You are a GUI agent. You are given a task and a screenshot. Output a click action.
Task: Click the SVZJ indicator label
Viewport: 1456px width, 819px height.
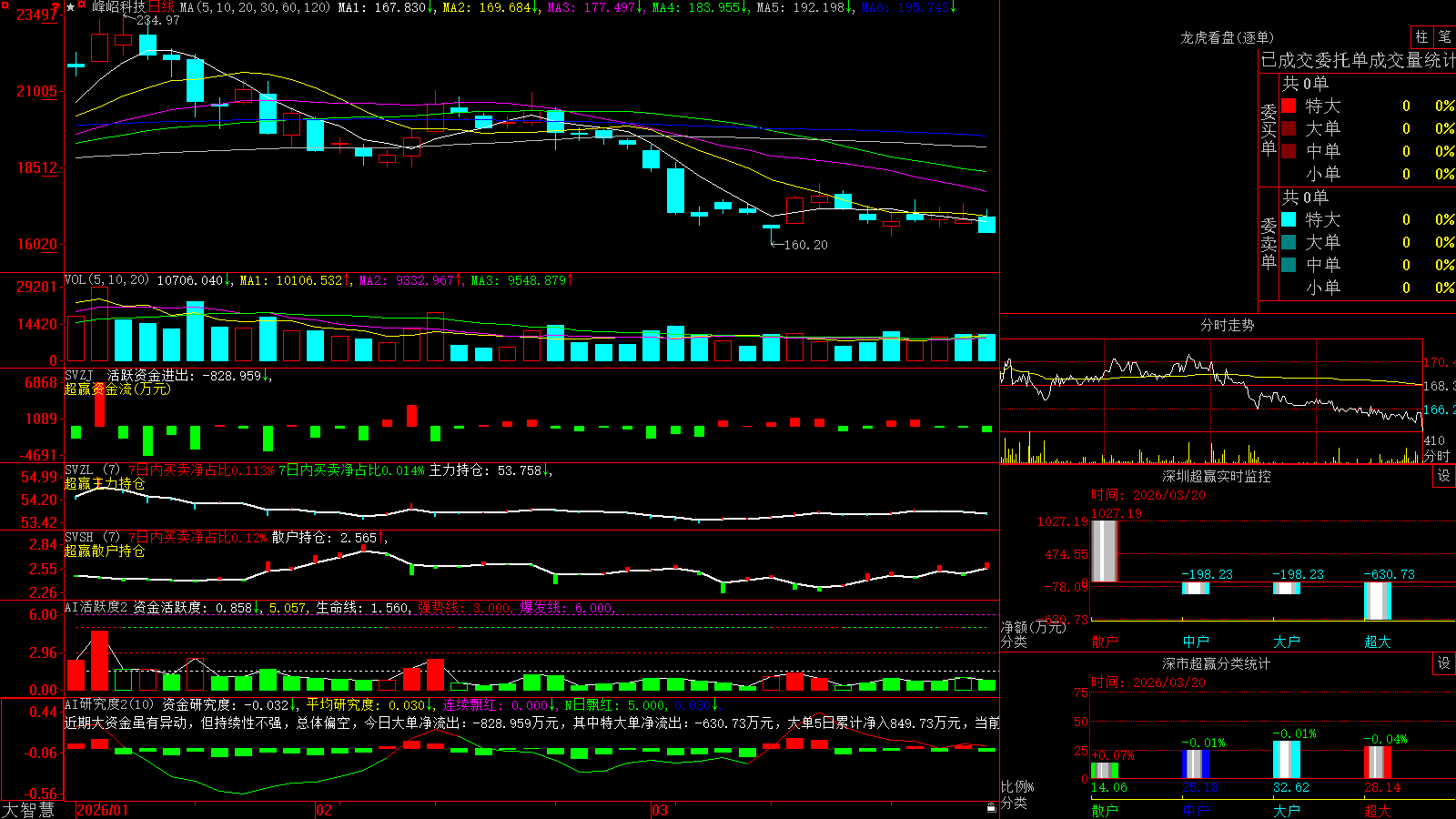coord(79,375)
